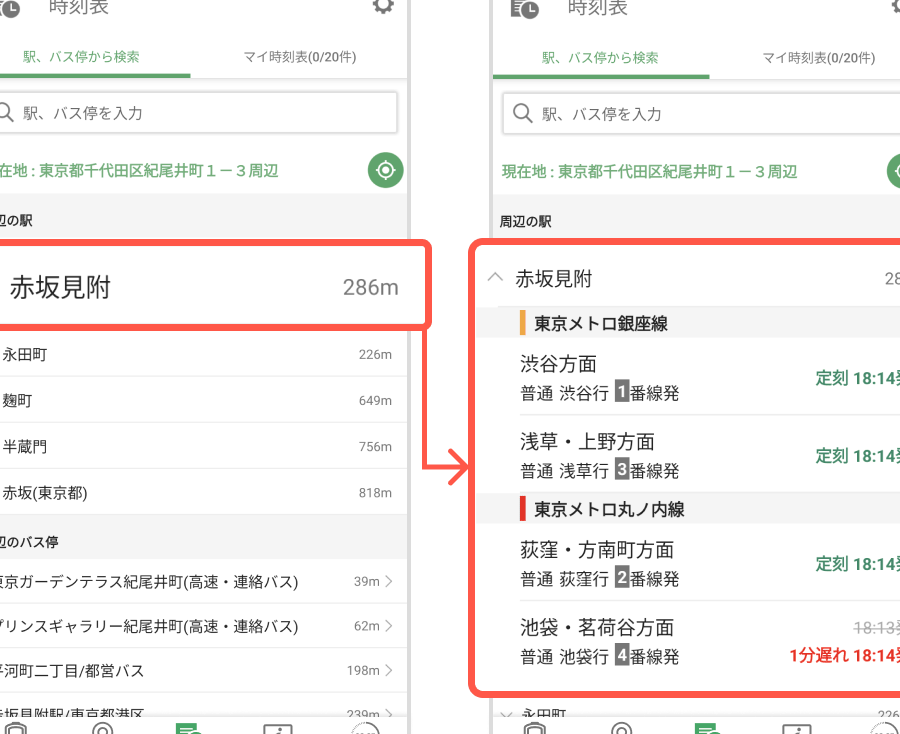This screenshot has height=734, width=900.
Task: Open 赤坂(東京都) 818m station row
Action: coord(203,492)
